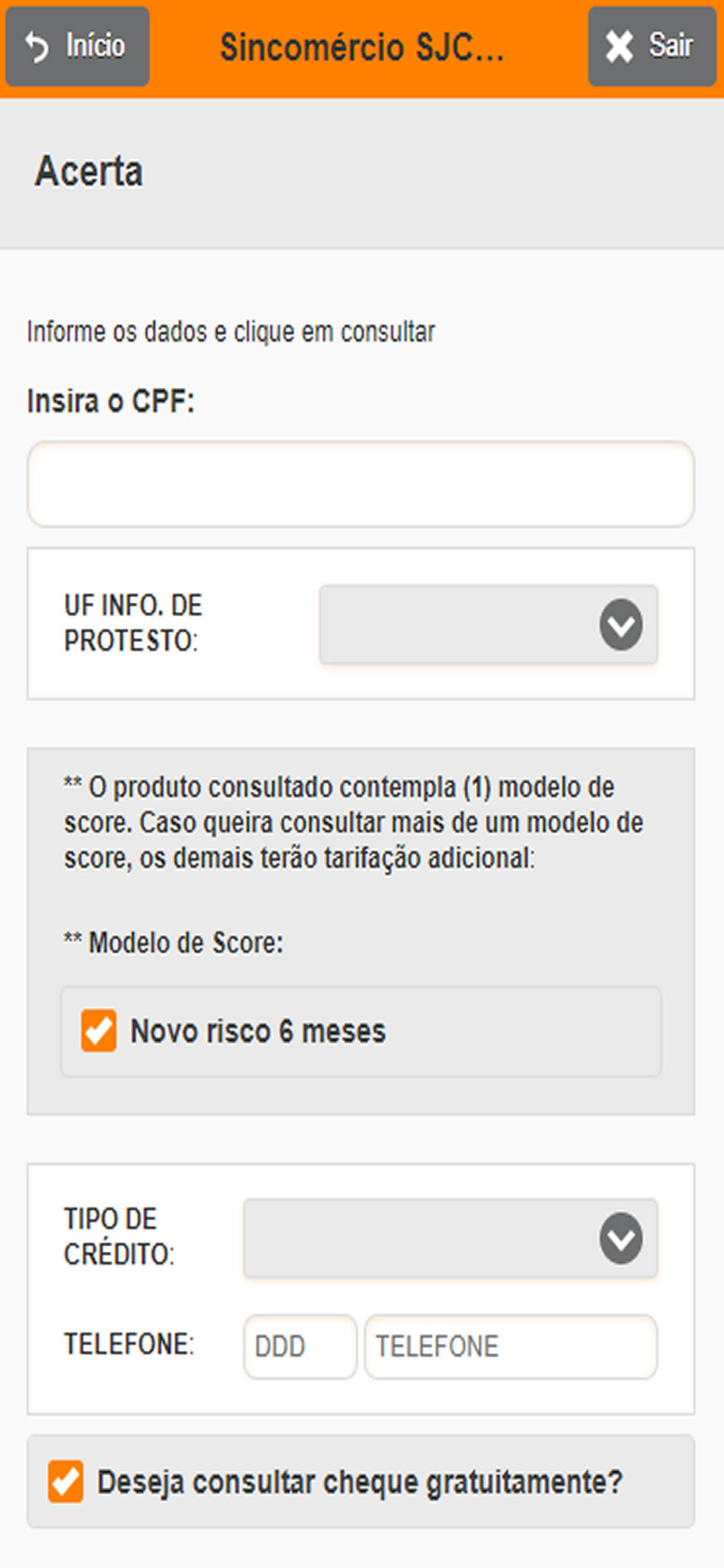This screenshot has height=1568, width=724.
Task: Click the DDD area code field
Action: (x=300, y=1346)
